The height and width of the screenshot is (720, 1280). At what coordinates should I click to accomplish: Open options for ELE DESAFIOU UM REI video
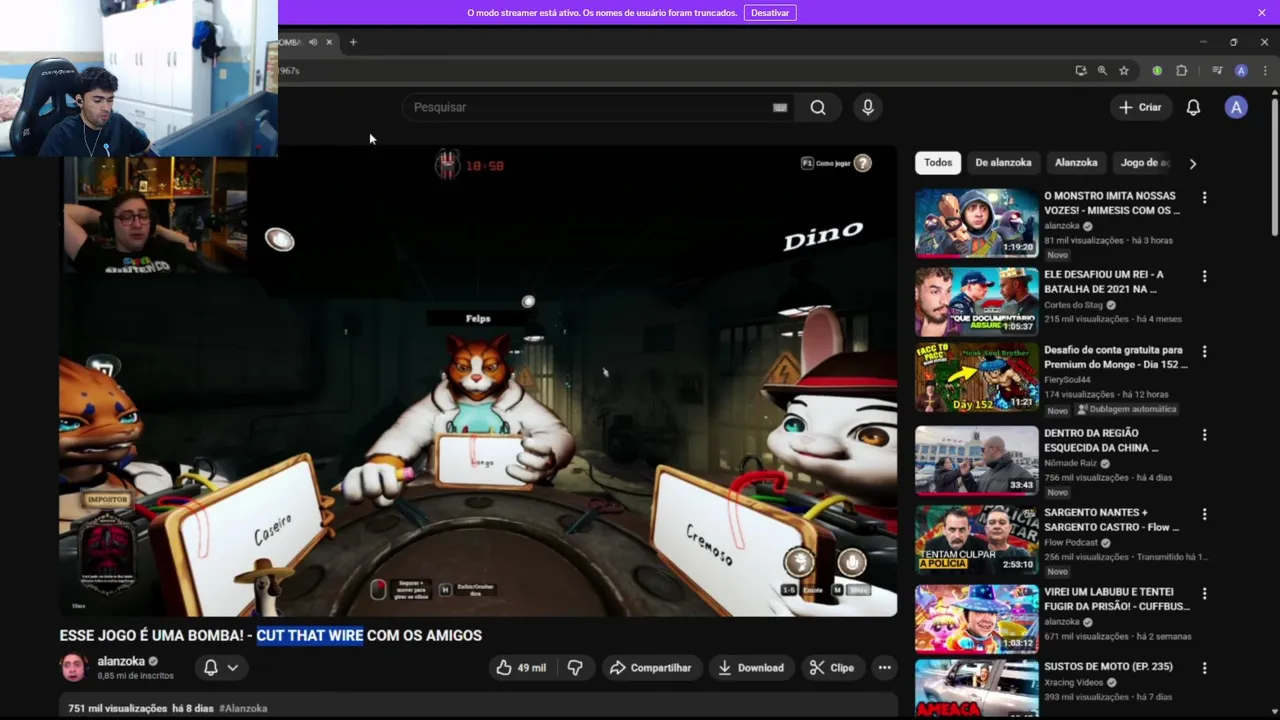pyautogui.click(x=1204, y=276)
